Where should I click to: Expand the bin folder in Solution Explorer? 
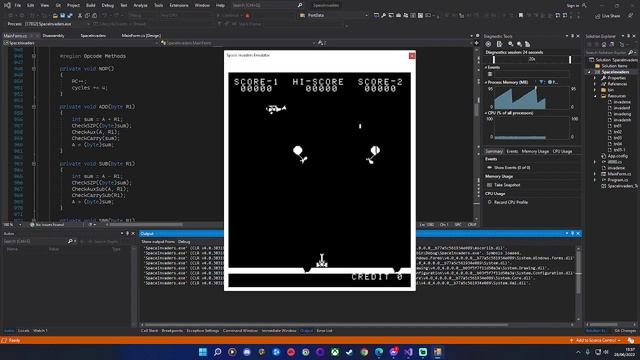click(x=595, y=90)
